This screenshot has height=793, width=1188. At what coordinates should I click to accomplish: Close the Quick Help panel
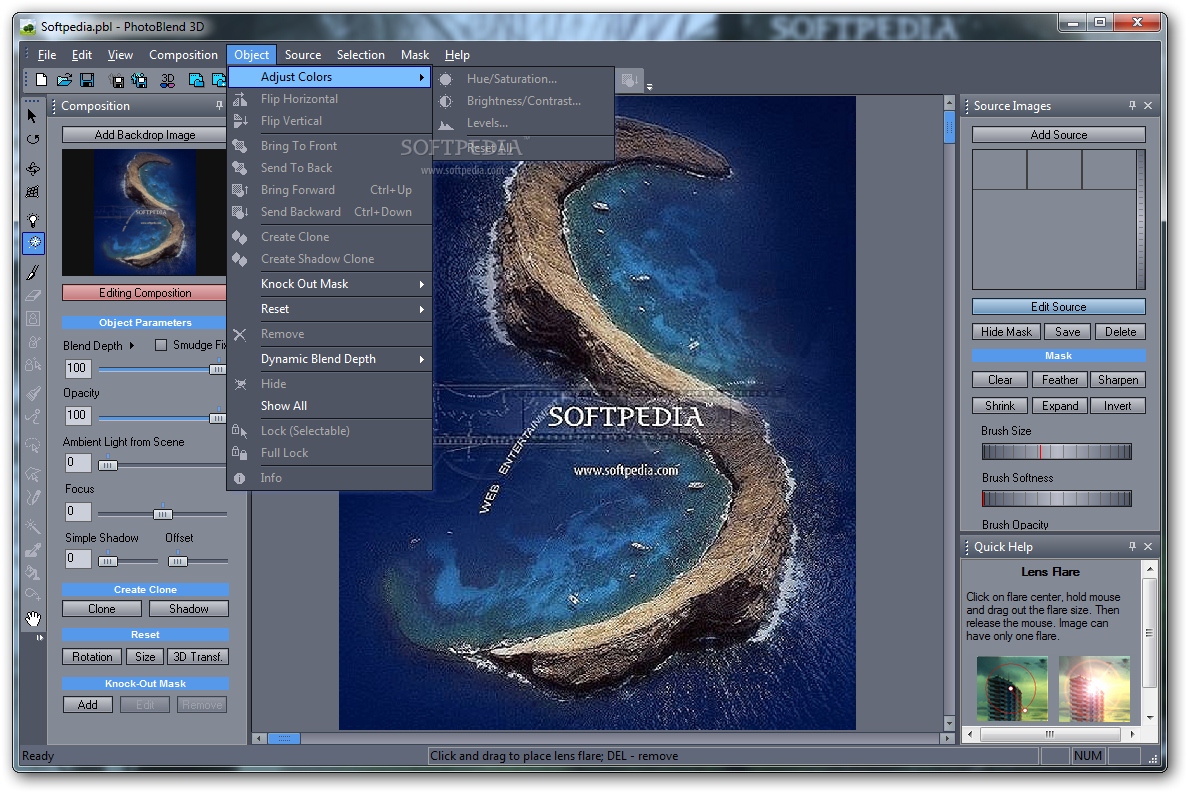(1148, 546)
